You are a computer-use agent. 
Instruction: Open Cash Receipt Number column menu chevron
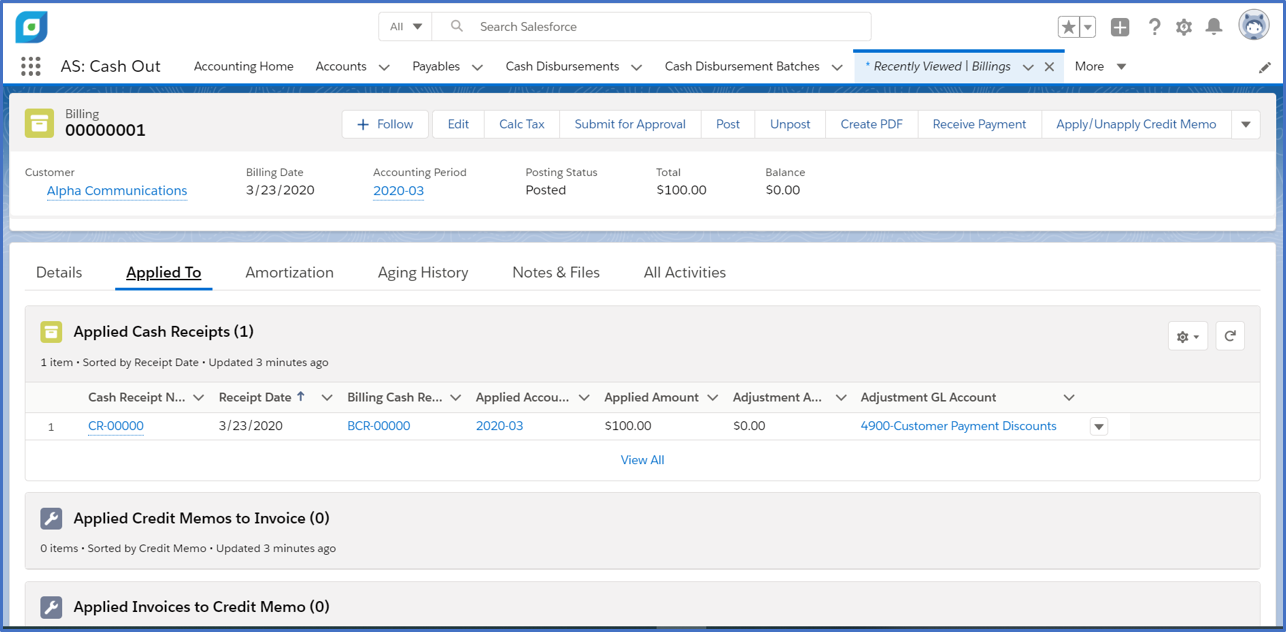pos(198,398)
